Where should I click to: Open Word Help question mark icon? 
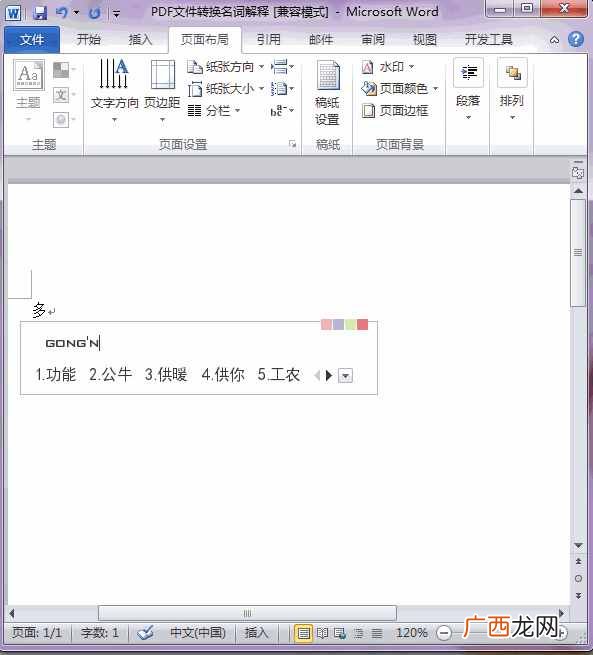[576, 40]
